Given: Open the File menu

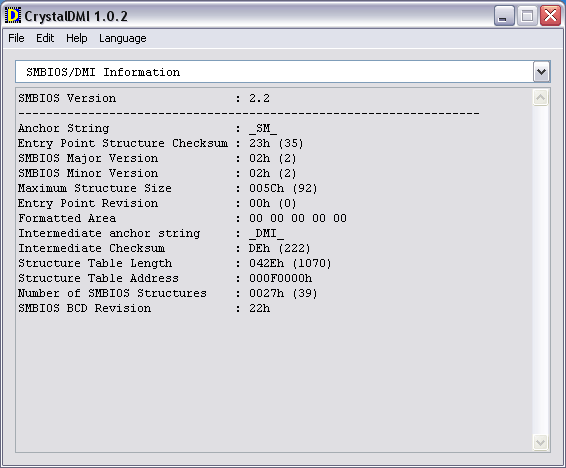Looking at the screenshot, I should 16,38.
